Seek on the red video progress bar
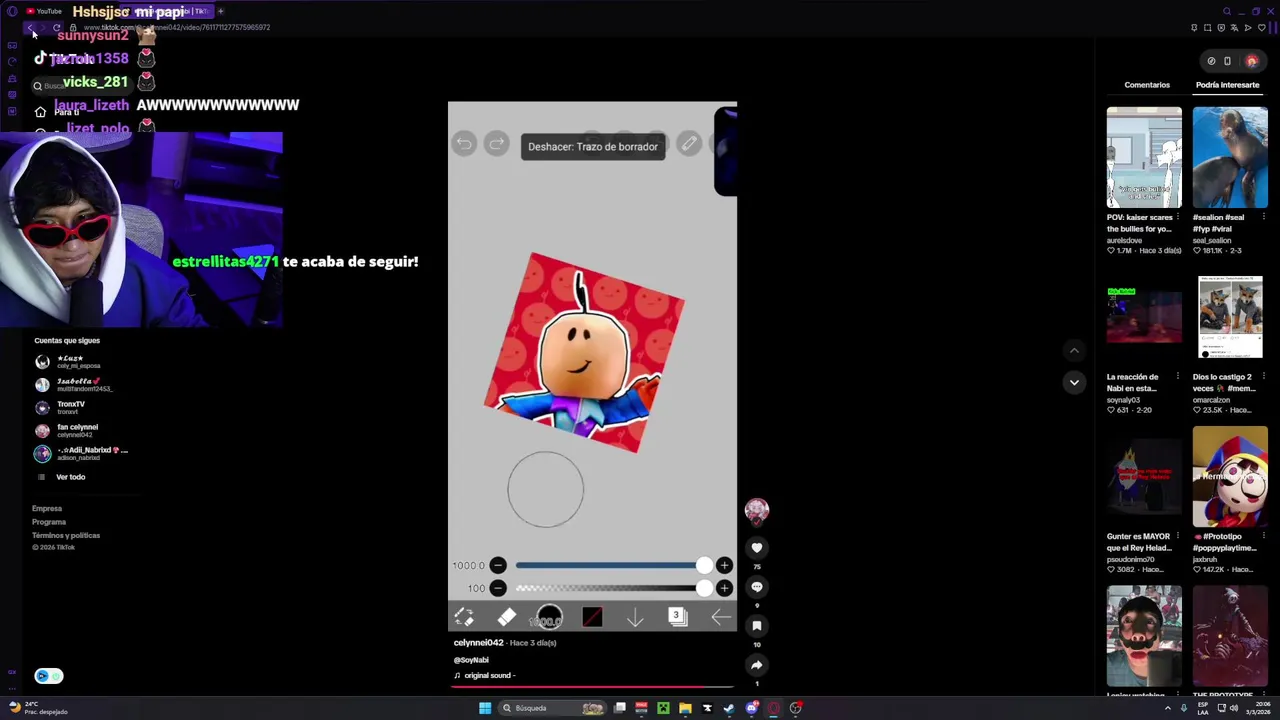This screenshot has width=1280, height=720. pyautogui.click(x=593, y=687)
